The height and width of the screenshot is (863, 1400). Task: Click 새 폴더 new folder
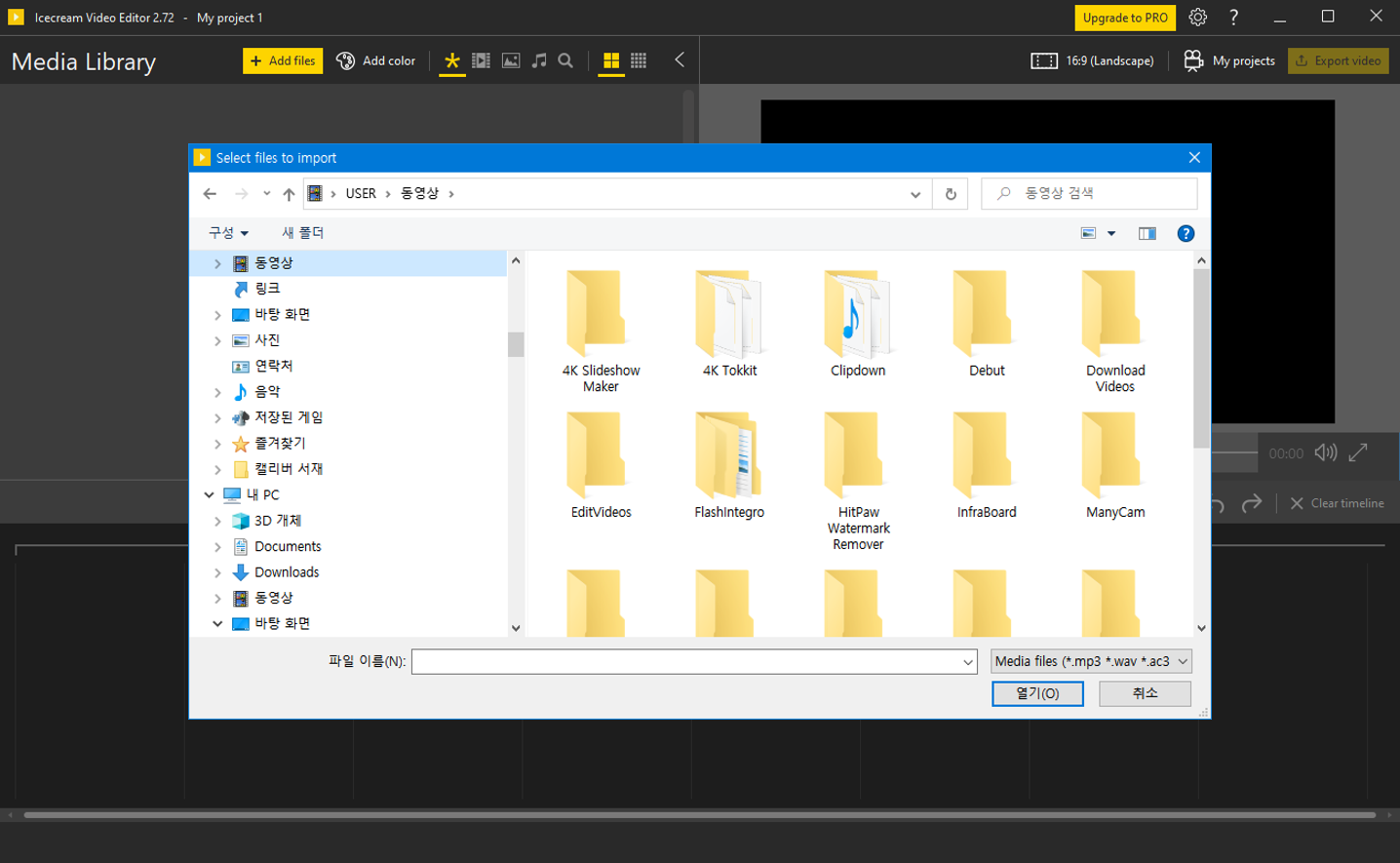click(302, 233)
